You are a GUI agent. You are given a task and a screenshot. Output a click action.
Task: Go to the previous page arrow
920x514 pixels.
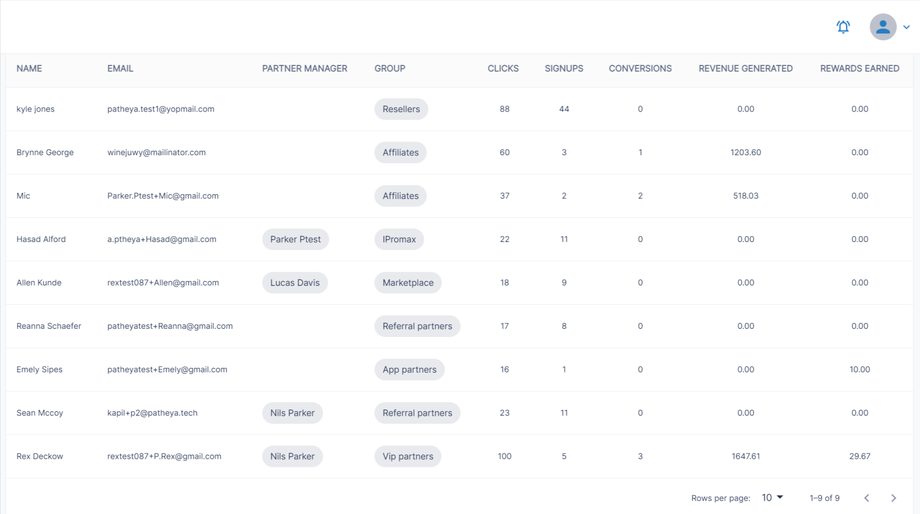pyautogui.click(x=866, y=498)
